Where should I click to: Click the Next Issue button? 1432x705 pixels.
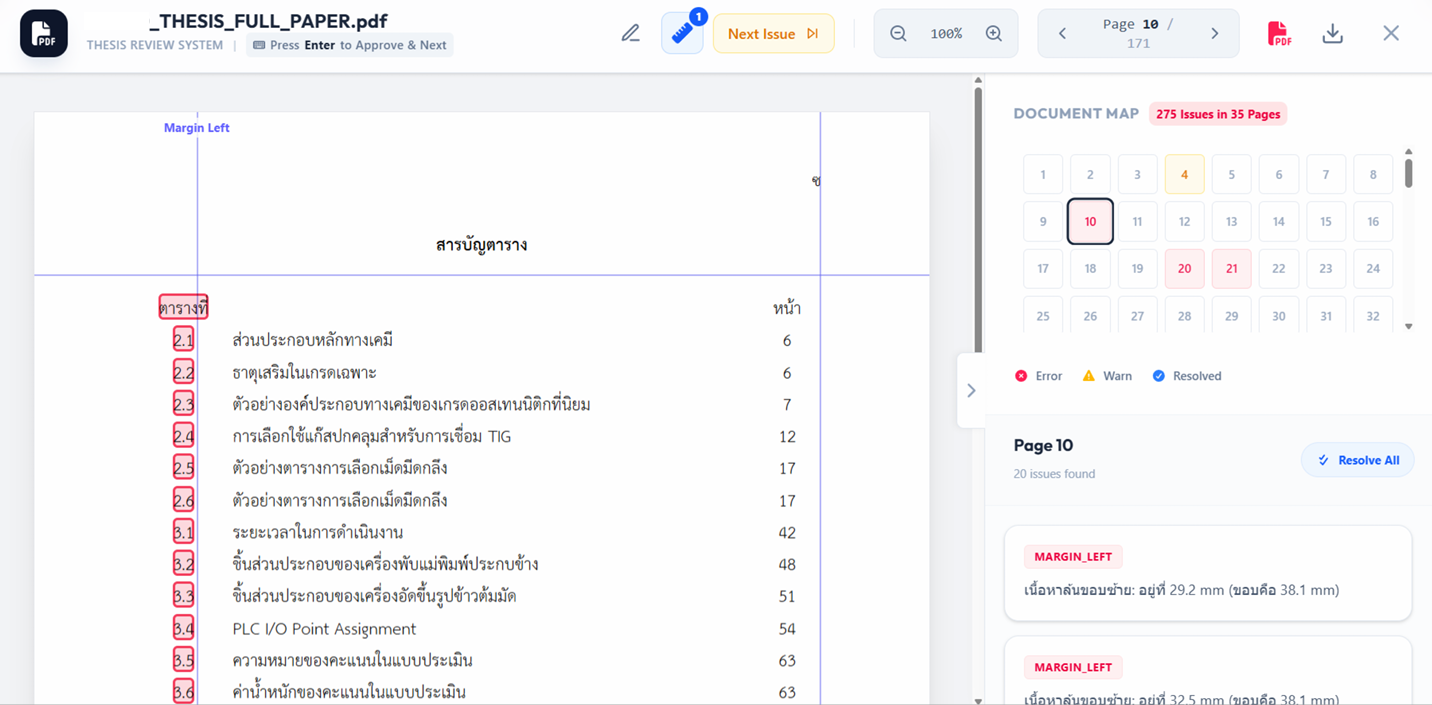tap(773, 34)
